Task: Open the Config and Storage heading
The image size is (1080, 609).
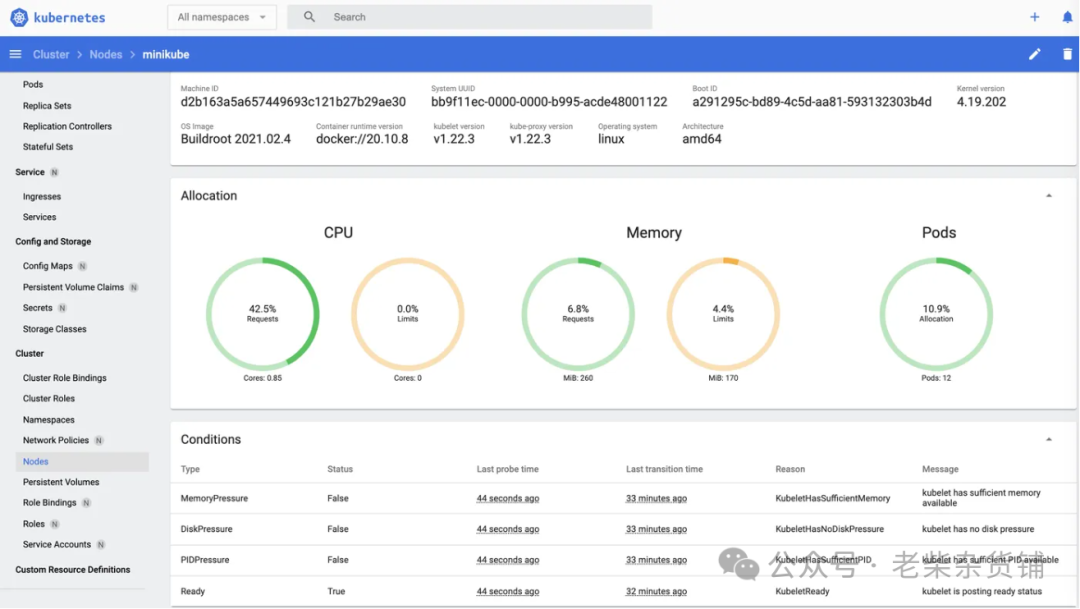Action: 53,242
